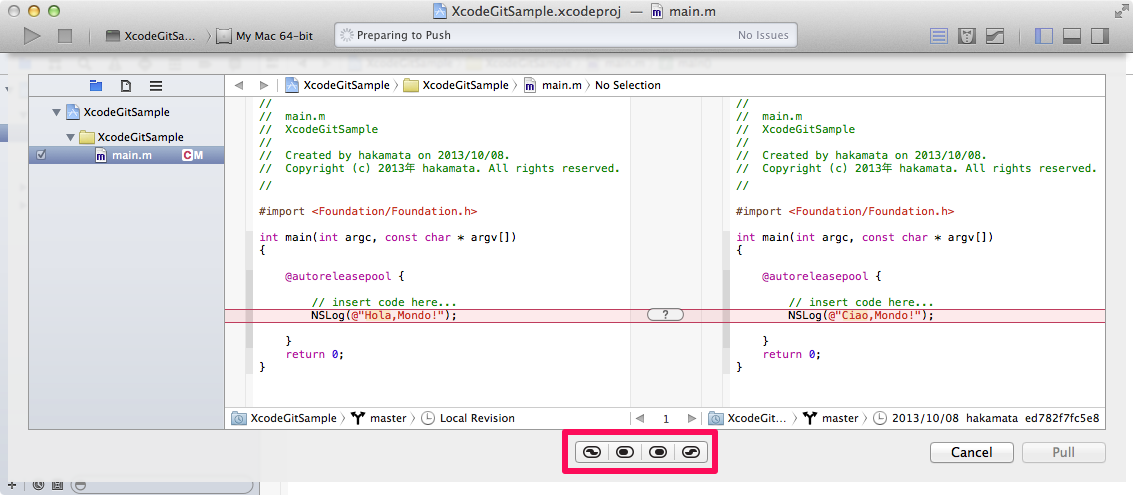Click the Cancel button
The height and width of the screenshot is (495, 1133).
click(971, 452)
